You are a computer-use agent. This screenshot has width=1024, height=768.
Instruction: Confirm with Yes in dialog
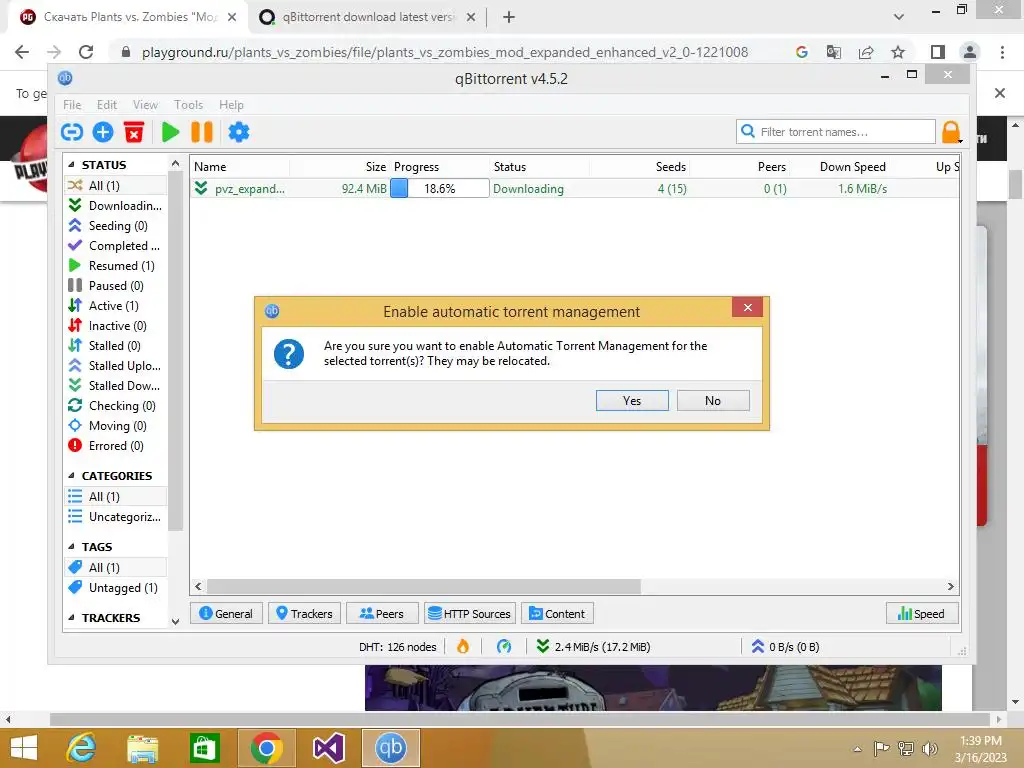632,401
